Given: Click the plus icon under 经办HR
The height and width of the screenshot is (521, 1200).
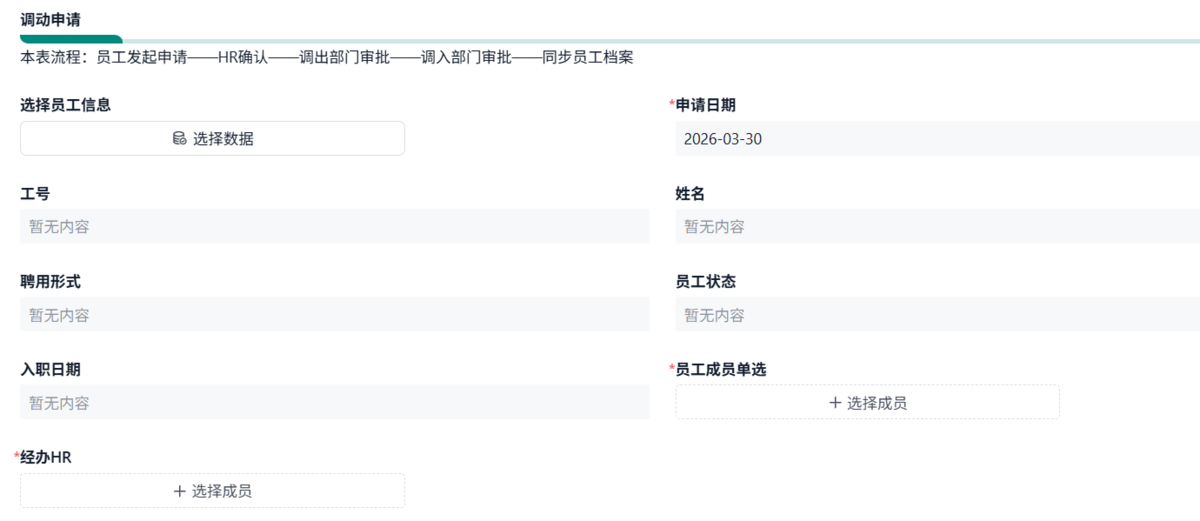Looking at the screenshot, I should pyautogui.click(x=180, y=491).
